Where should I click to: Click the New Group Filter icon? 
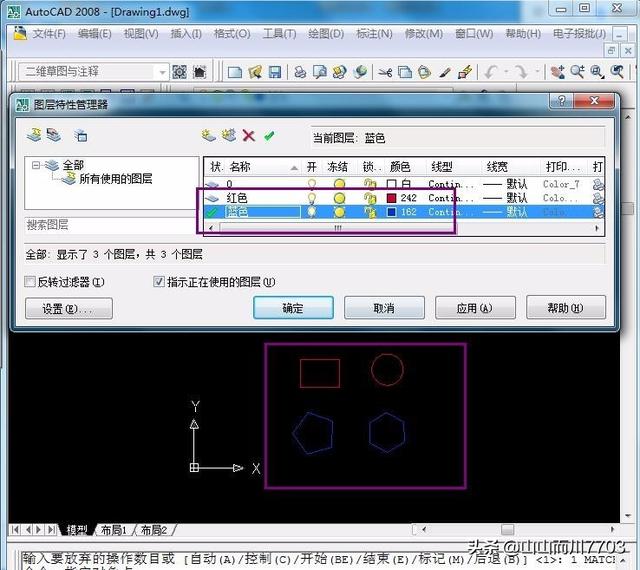point(54,135)
